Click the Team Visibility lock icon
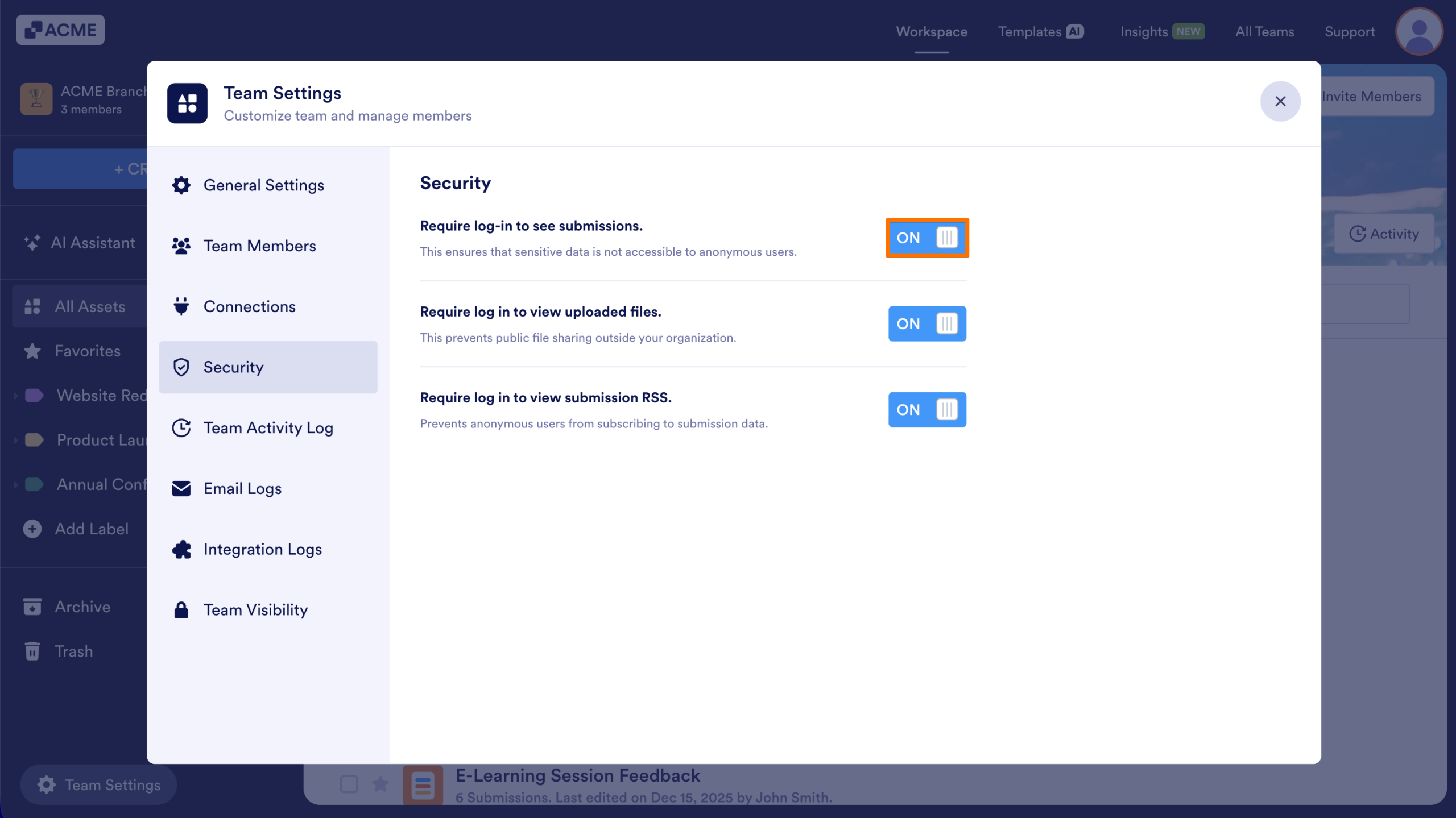Image resolution: width=1456 pixels, height=818 pixels. (x=181, y=610)
